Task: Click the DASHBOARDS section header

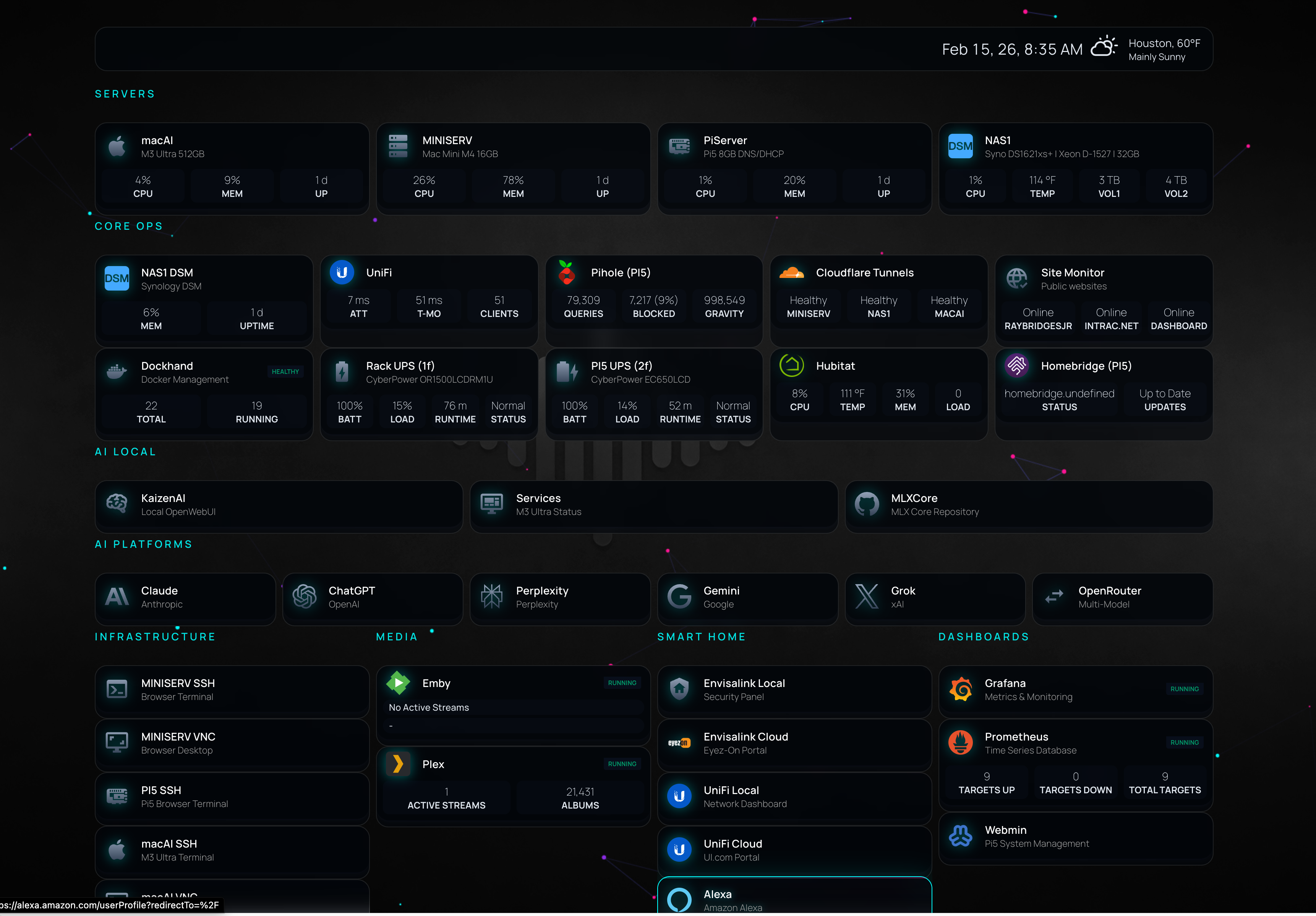Action: click(x=983, y=636)
